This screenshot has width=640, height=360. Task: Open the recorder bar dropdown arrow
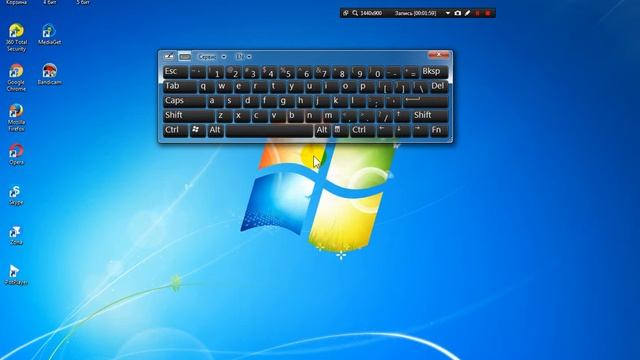pos(447,13)
